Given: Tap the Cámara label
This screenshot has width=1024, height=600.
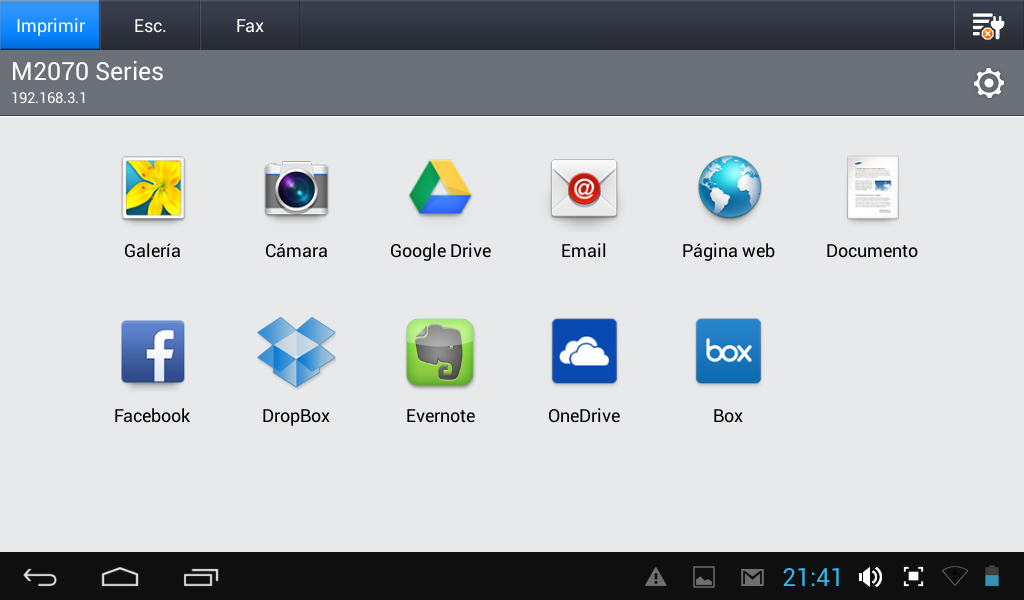Looking at the screenshot, I should (296, 251).
